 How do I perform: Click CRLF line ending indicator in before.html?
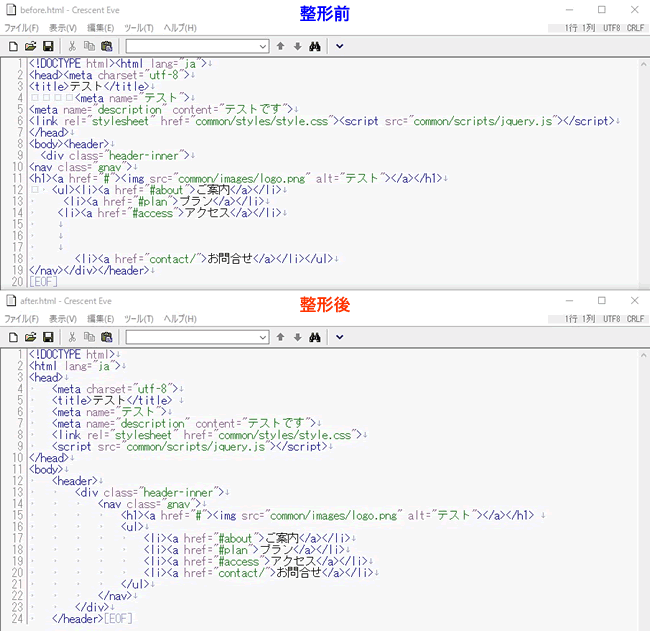(635, 28)
